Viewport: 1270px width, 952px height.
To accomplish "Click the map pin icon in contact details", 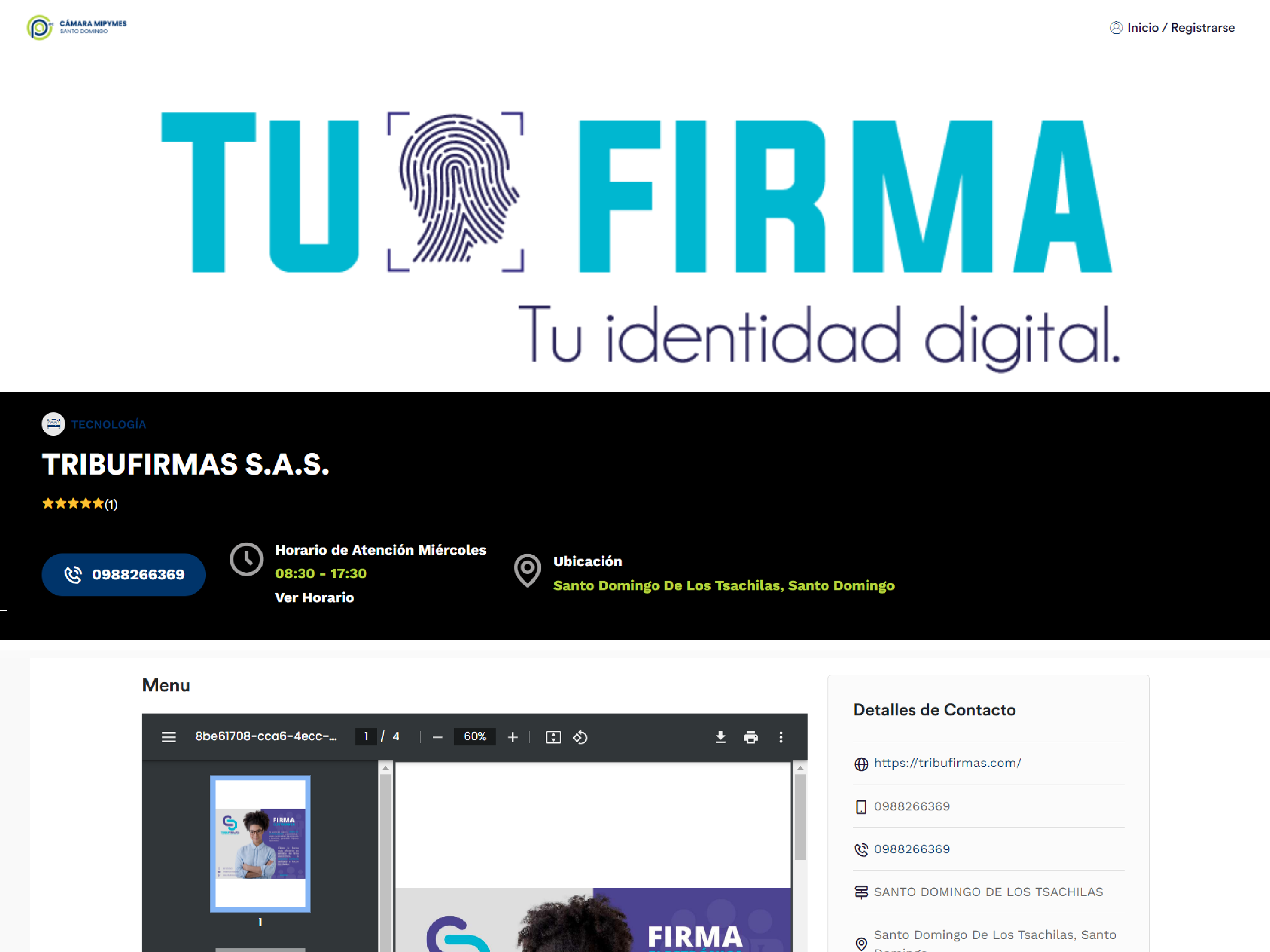I will [861, 944].
